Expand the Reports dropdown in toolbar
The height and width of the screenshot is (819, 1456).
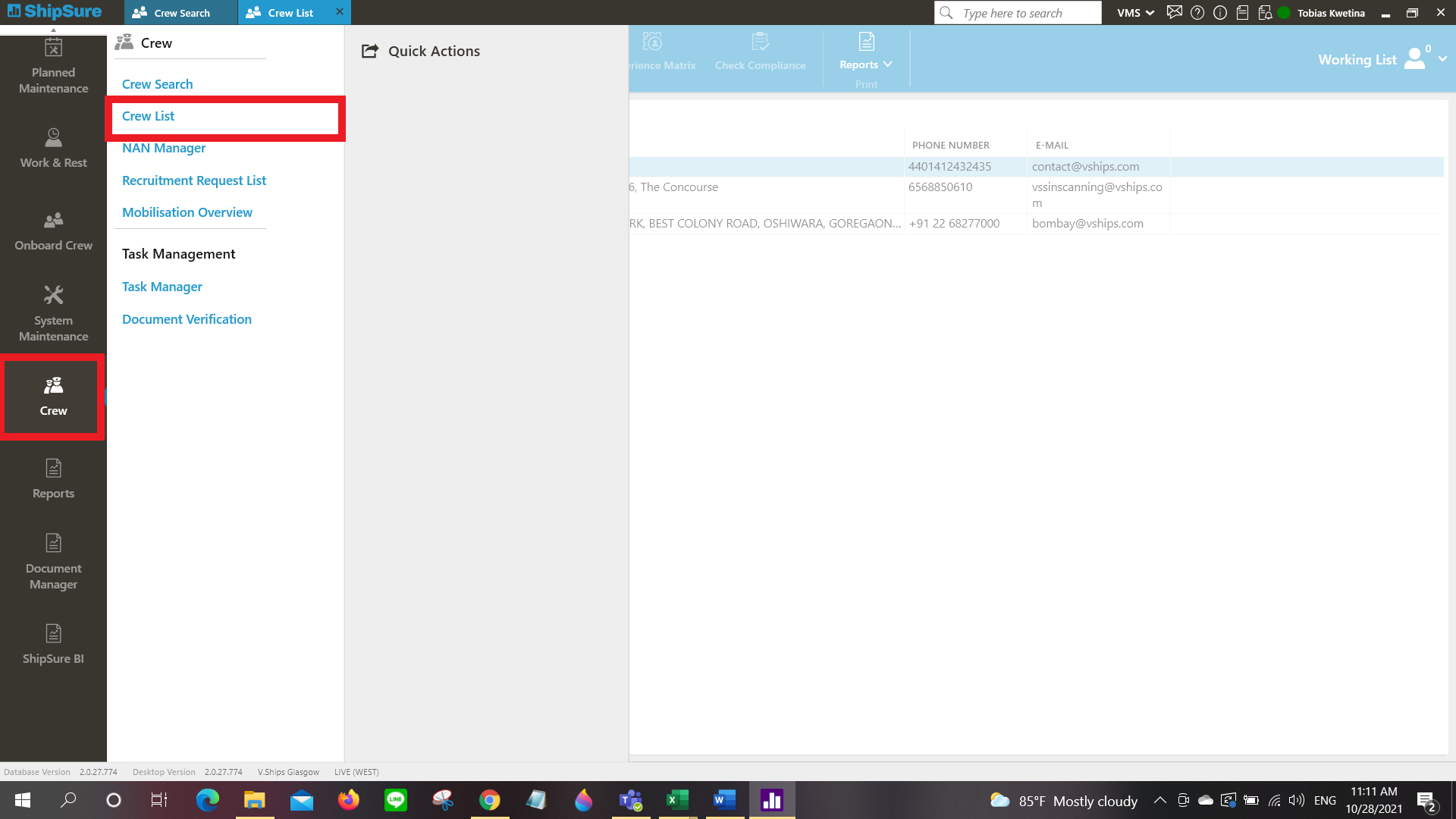click(x=865, y=64)
